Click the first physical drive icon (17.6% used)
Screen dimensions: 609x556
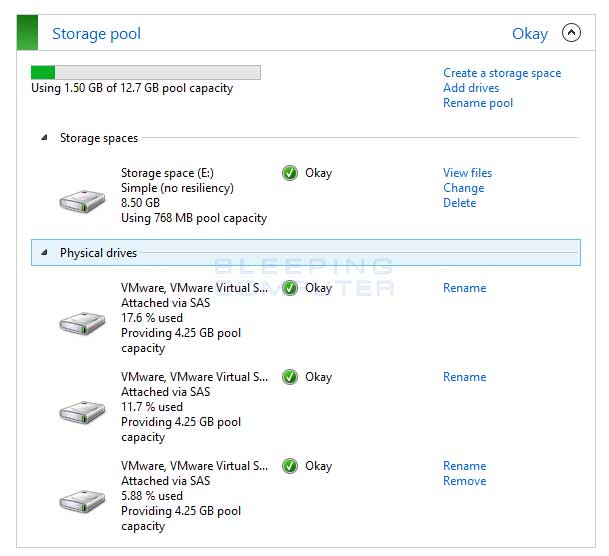click(82, 323)
